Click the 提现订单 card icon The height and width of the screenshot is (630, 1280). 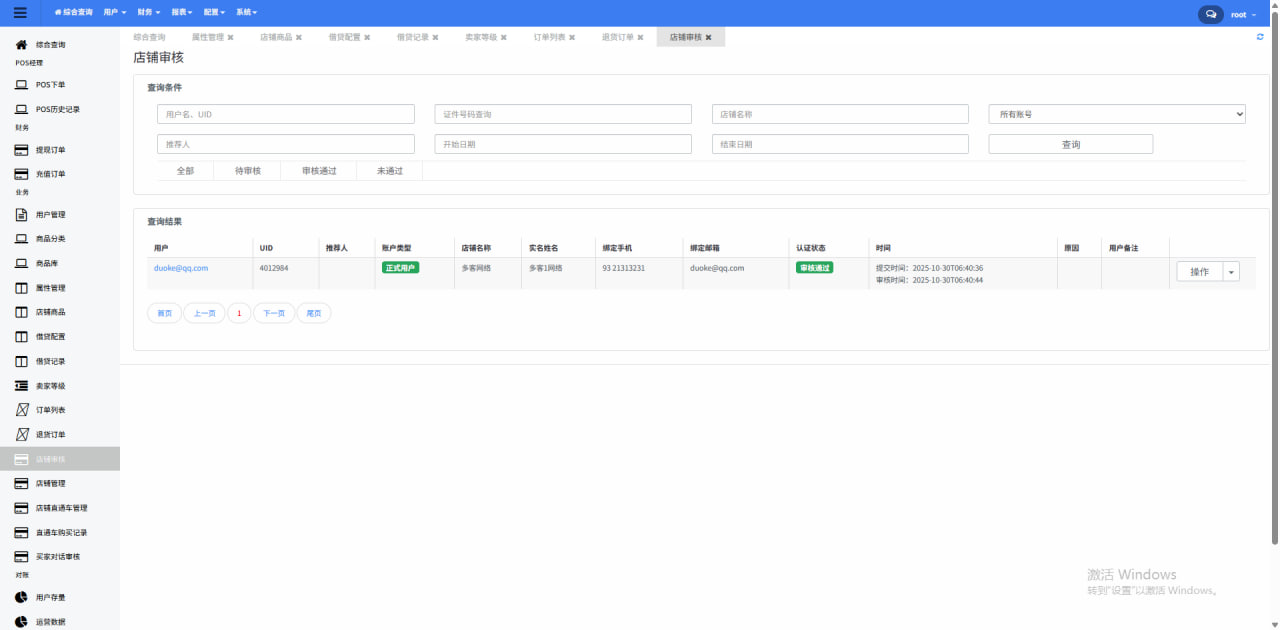click(x=21, y=150)
